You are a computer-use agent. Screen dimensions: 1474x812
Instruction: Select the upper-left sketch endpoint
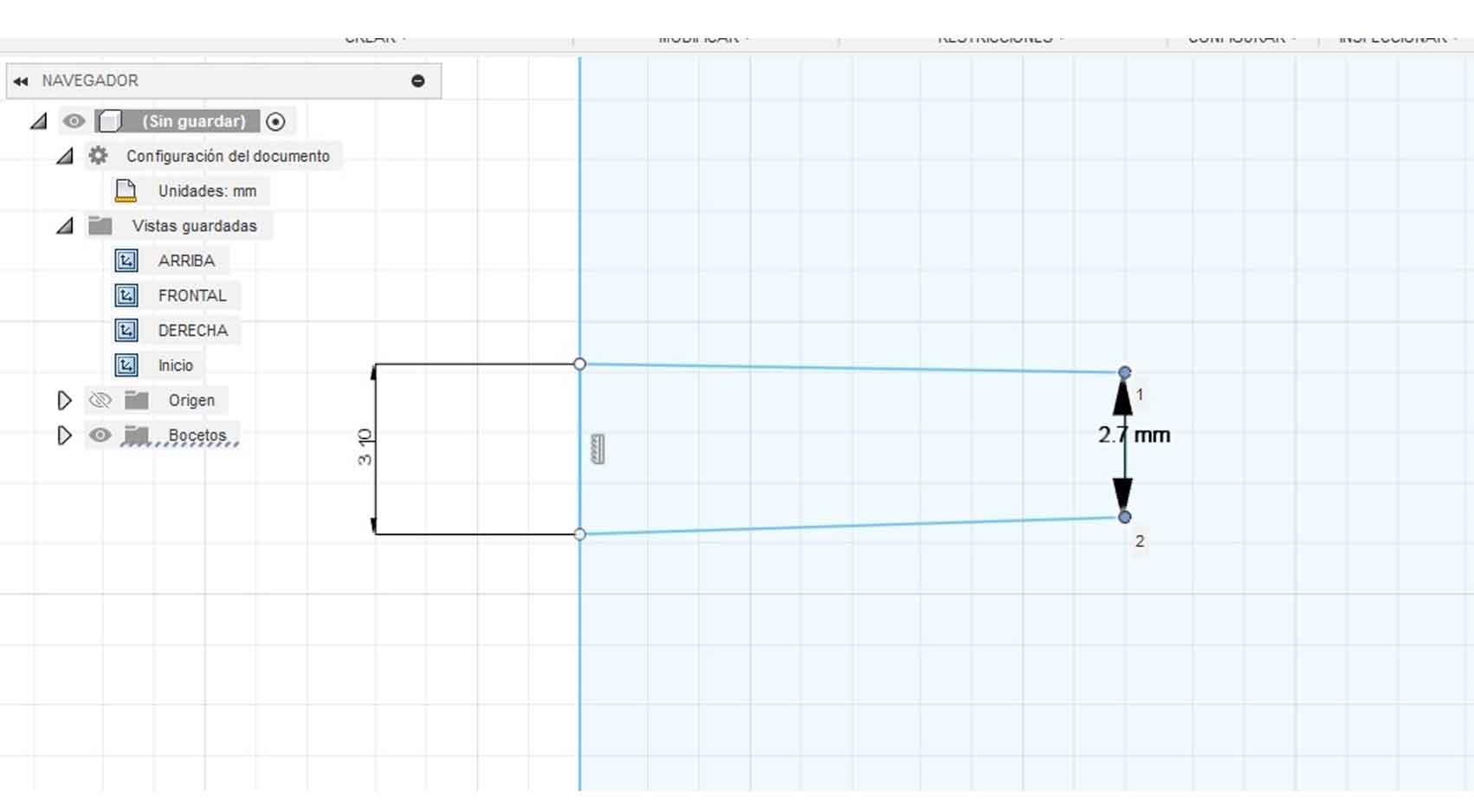(580, 364)
